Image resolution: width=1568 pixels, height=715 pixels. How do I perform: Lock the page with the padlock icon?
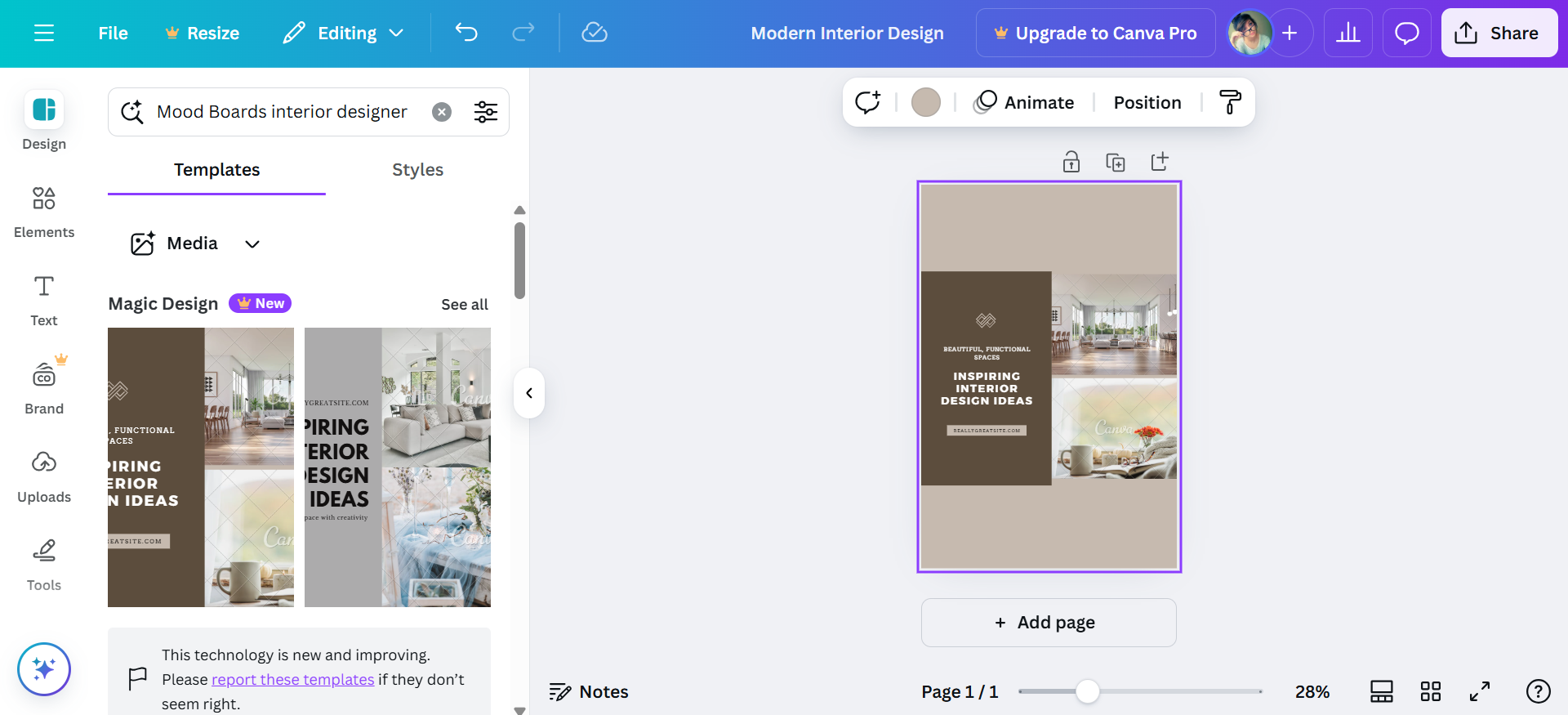tap(1071, 162)
